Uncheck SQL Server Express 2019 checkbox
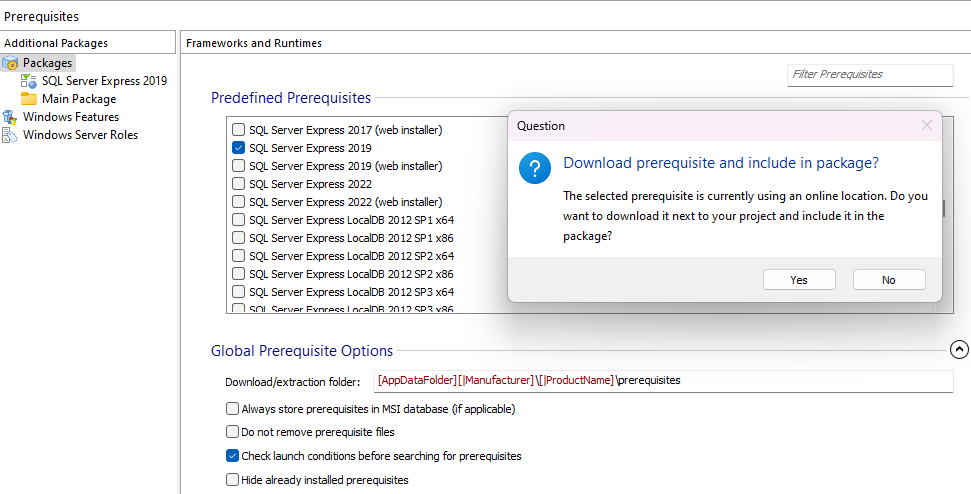Image resolution: width=971 pixels, height=494 pixels. pos(238,148)
